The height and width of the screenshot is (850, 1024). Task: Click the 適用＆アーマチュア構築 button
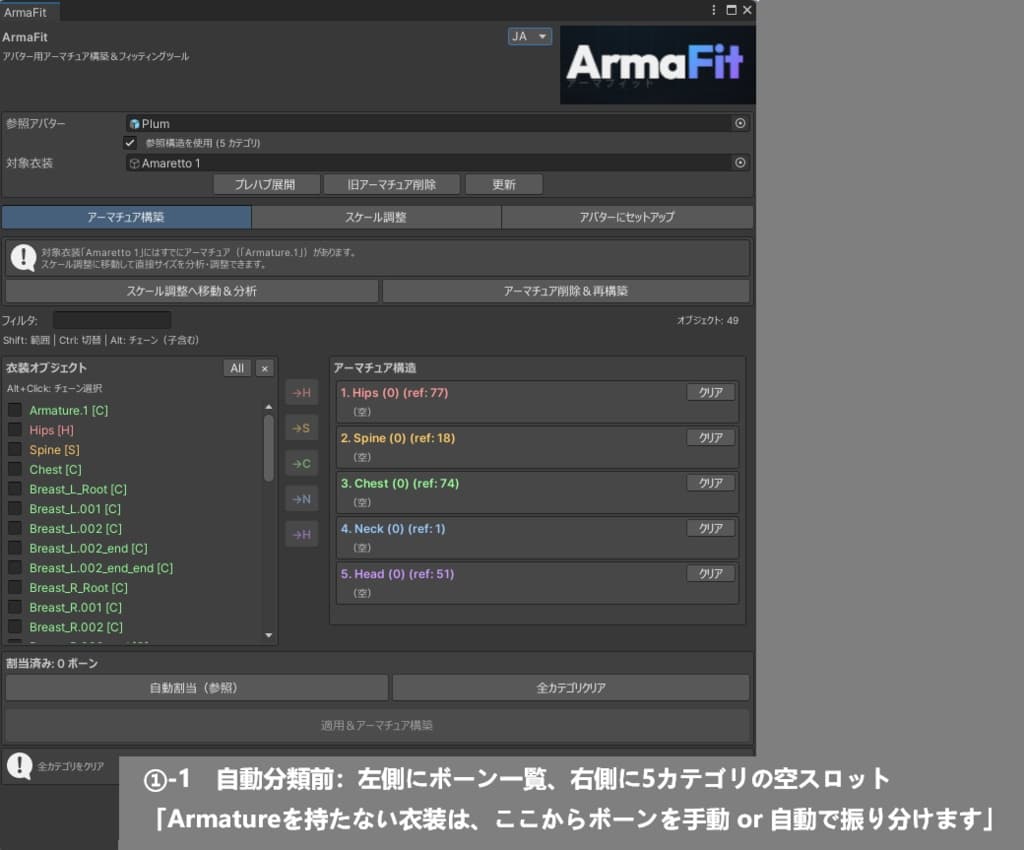[377, 725]
